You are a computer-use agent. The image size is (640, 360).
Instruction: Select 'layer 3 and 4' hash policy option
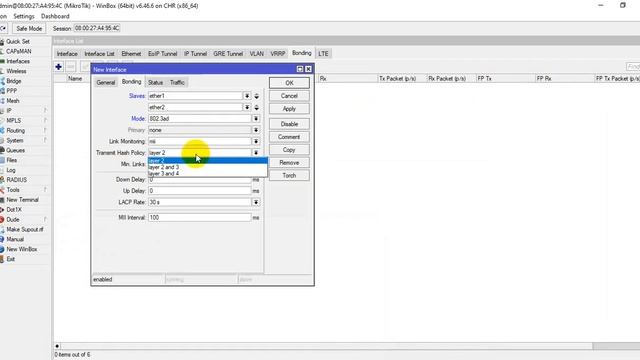coord(208,173)
